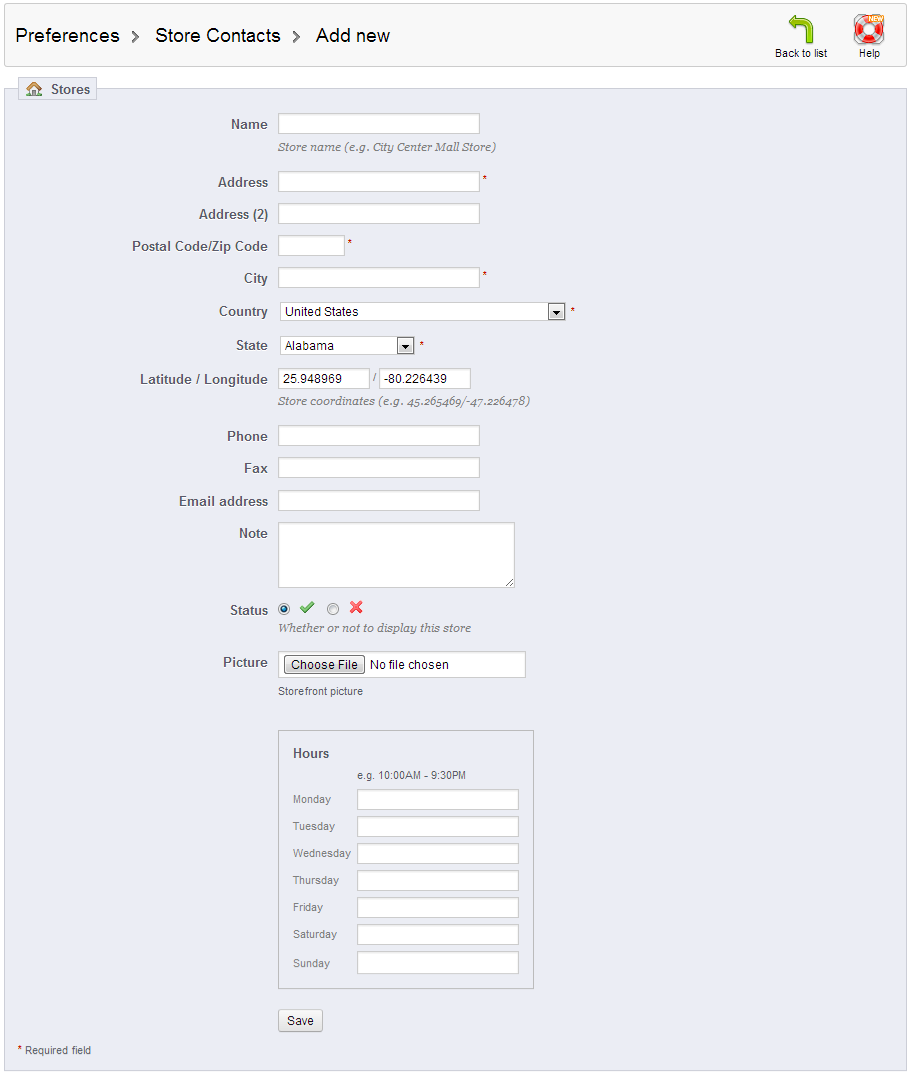This screenshot has height=1078, width=915.
Task: Click the green Back to list arrow icon
Action: [800, 30]
